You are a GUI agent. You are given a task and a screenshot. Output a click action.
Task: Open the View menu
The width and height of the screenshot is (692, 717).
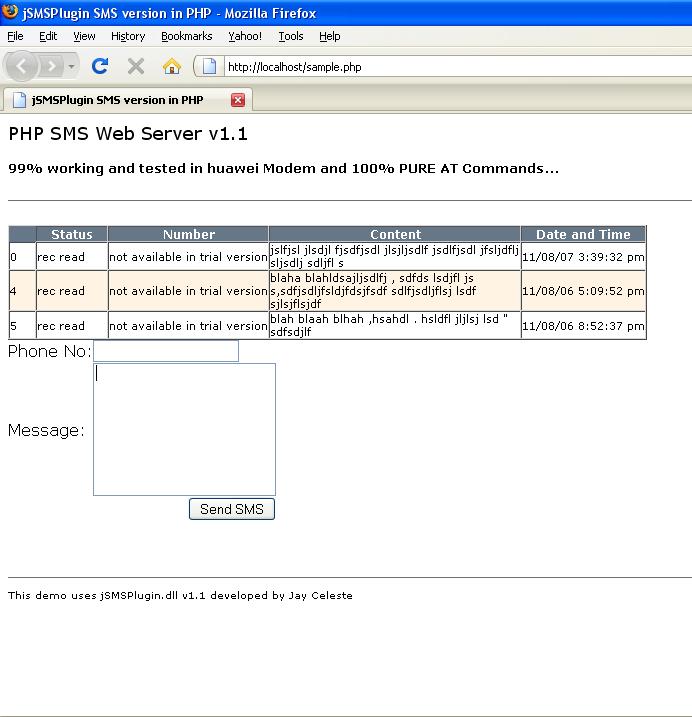click(84, 36)
